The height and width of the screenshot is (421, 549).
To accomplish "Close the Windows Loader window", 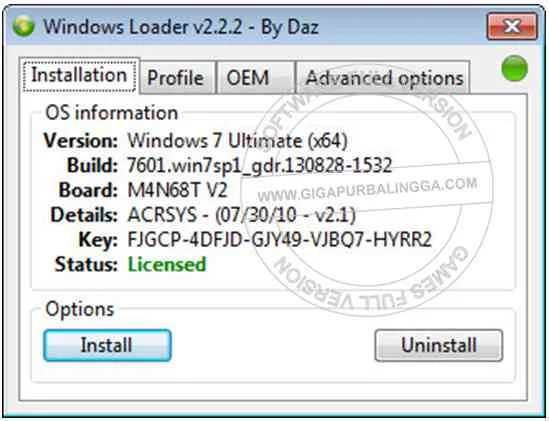I will (x=512, y=26).
